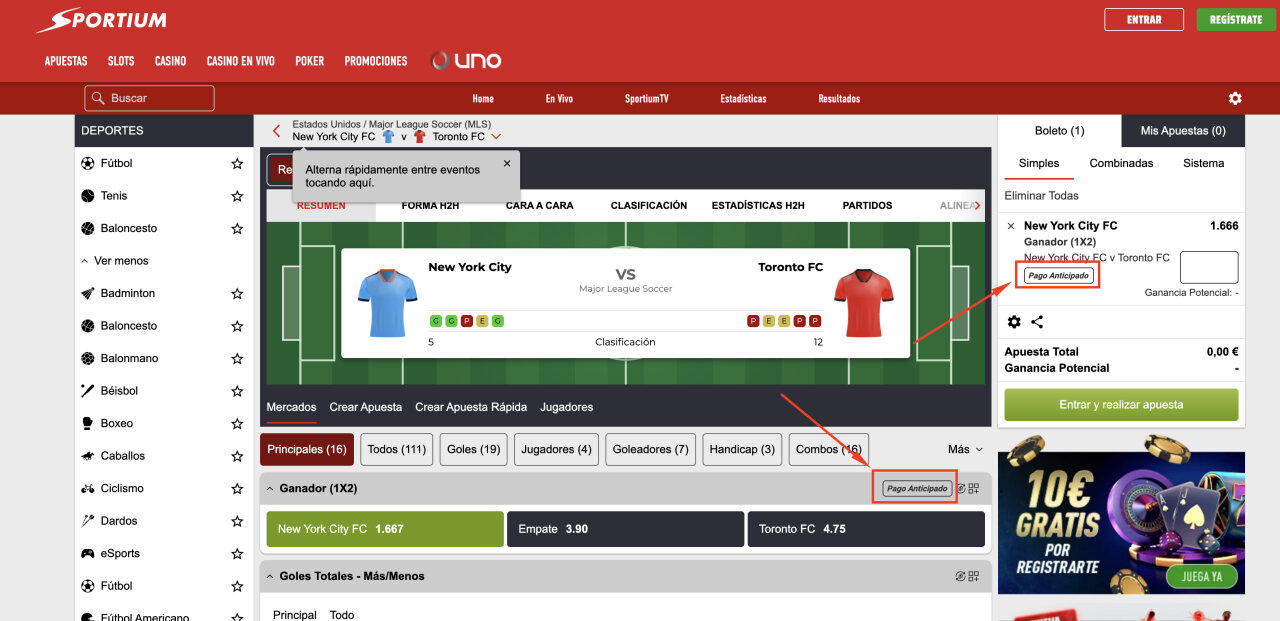
Task: Favorite the first Fútbol item with star
Action: [x=237, y=163]
